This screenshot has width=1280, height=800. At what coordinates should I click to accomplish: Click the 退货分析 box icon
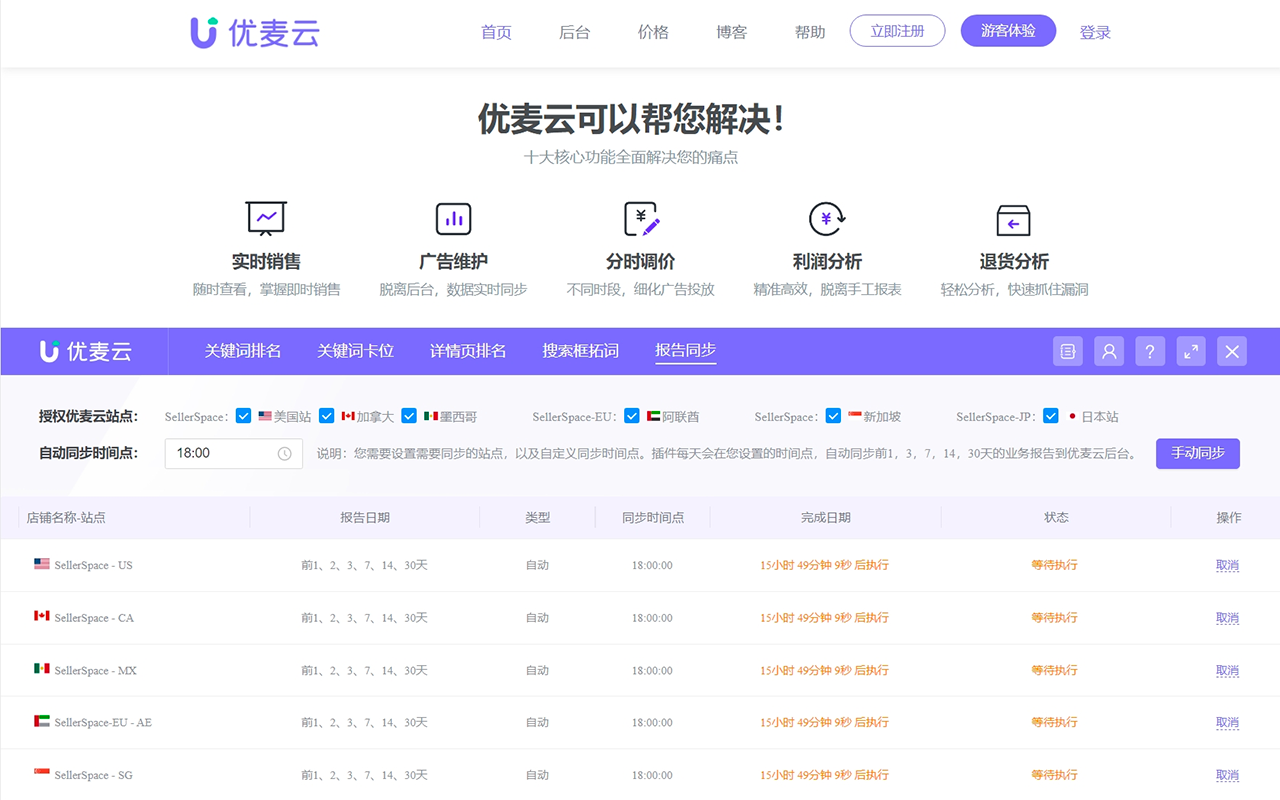pos(1015,218)
